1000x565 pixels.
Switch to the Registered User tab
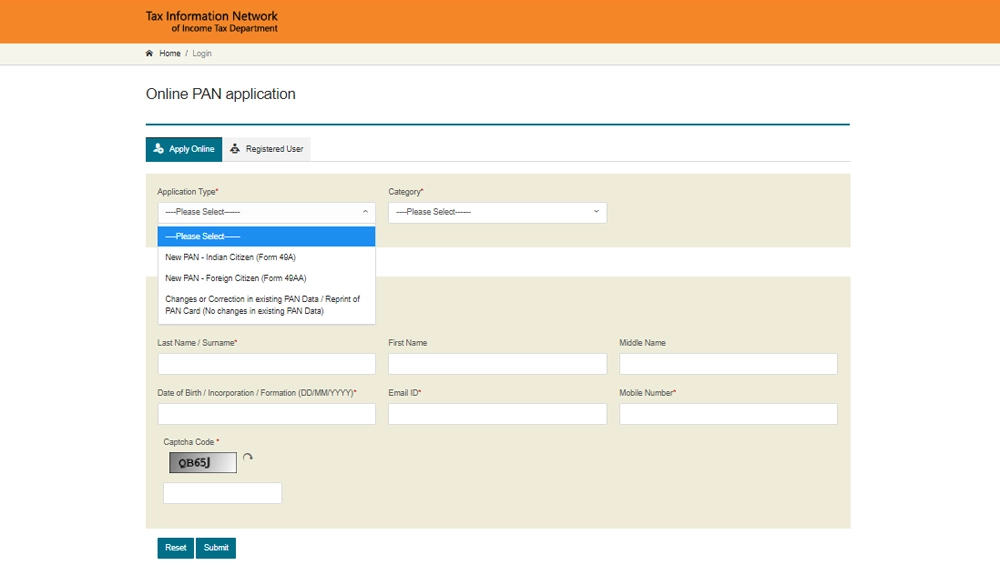pyautogui.click(x=267, y=149)
